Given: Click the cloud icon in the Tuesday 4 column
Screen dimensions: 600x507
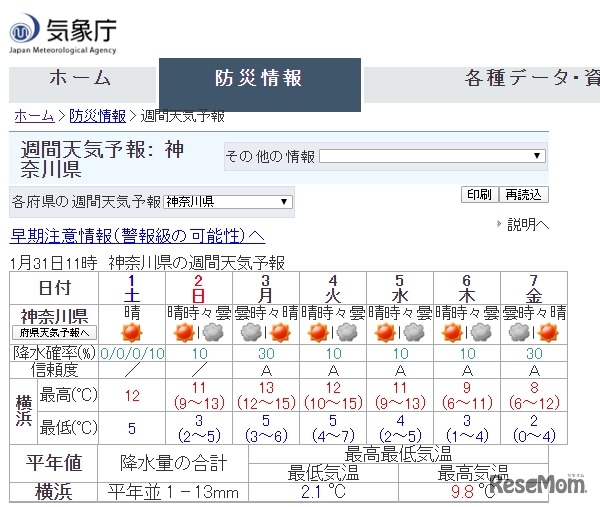Looking at the screenshot, I should click(x=347, y=332).
